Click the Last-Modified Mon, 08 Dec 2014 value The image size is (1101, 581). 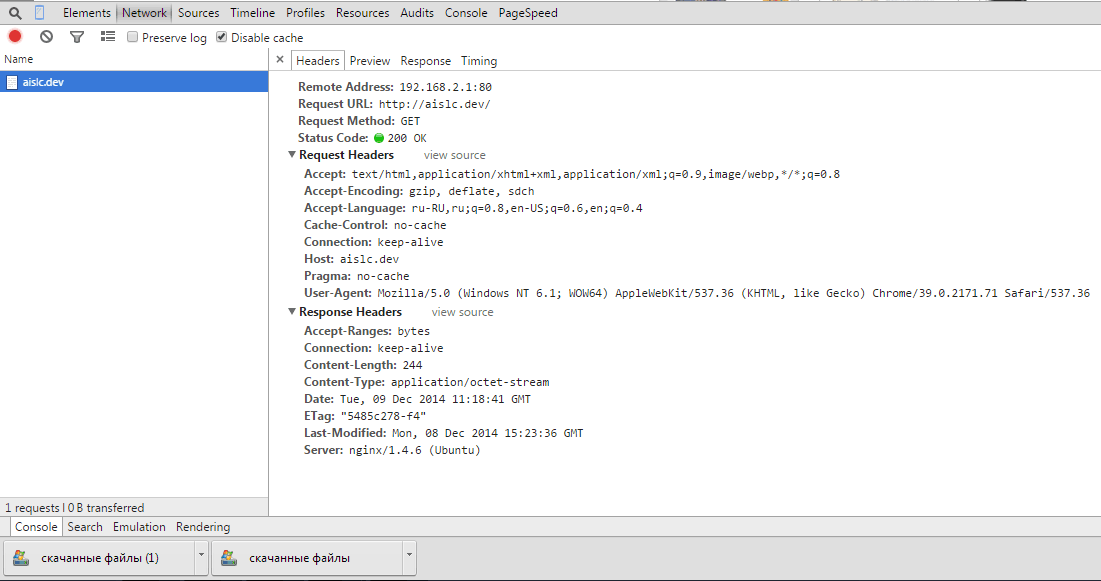coord(487,433)
